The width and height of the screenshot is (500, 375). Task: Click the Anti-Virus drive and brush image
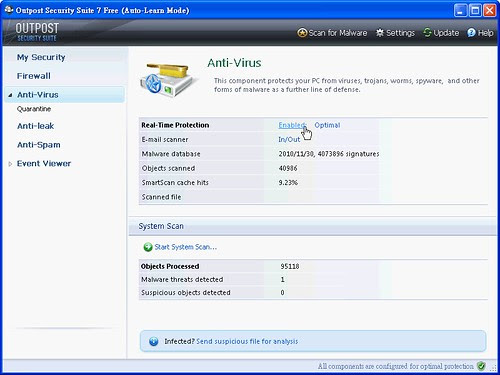pyautogui.click(x=168, y=80)
